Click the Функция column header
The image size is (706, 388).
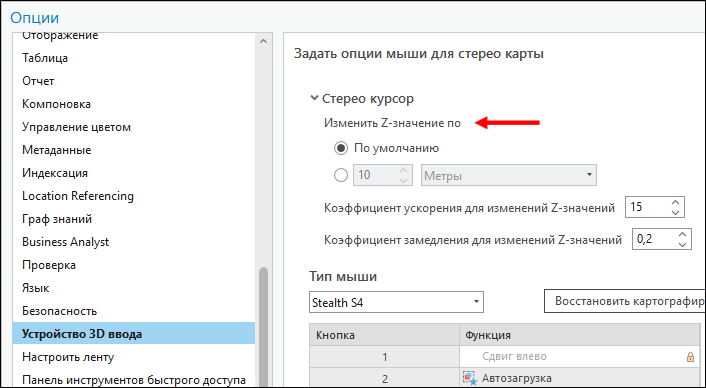point(580,335)
